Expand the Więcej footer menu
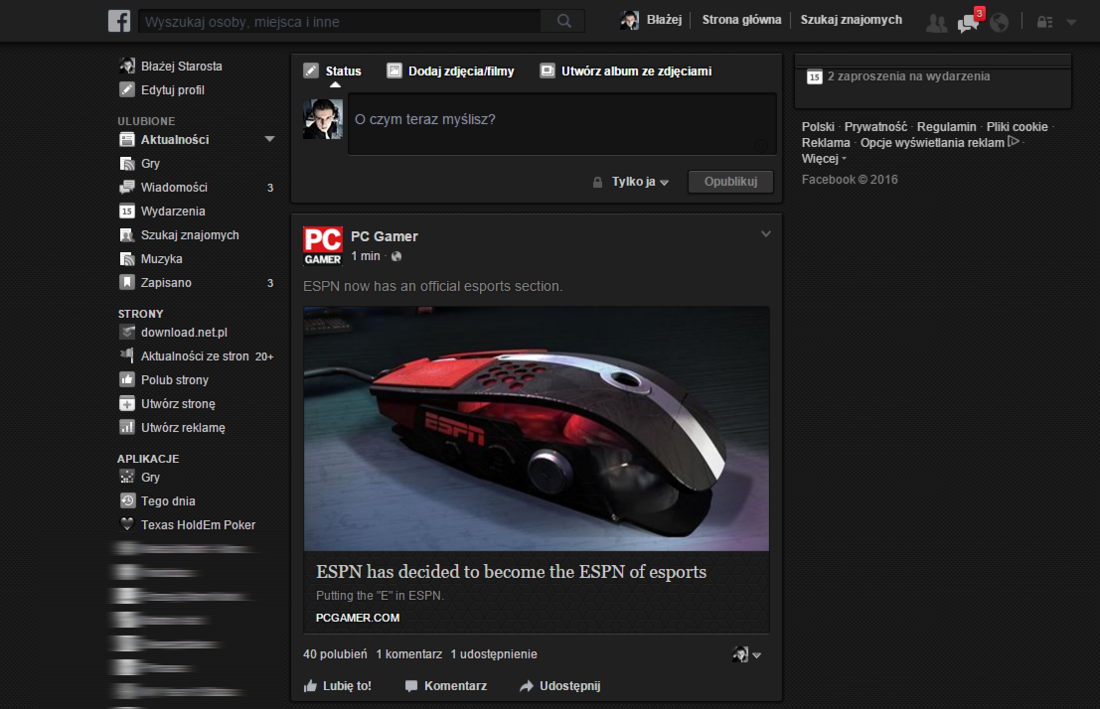 click(824, 158)
